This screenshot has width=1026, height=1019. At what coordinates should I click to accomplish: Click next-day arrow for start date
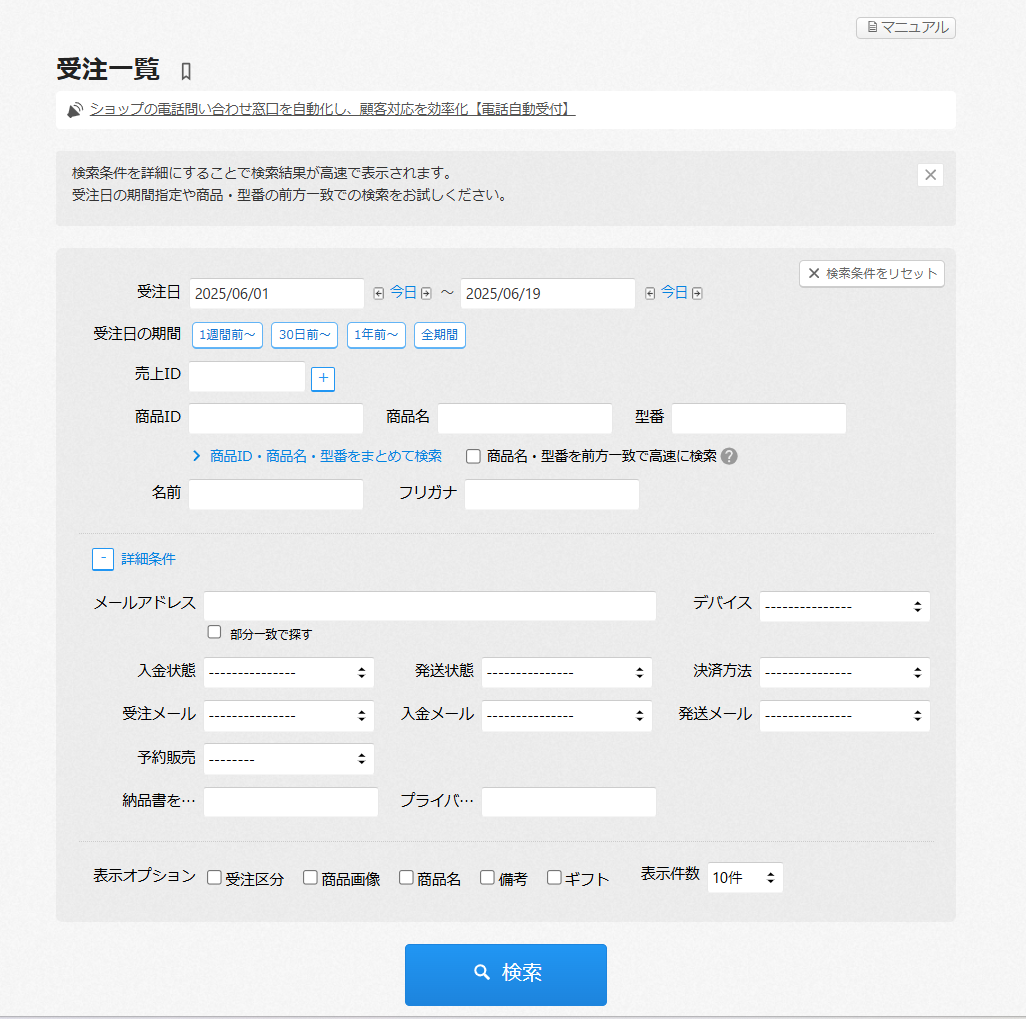426,293
